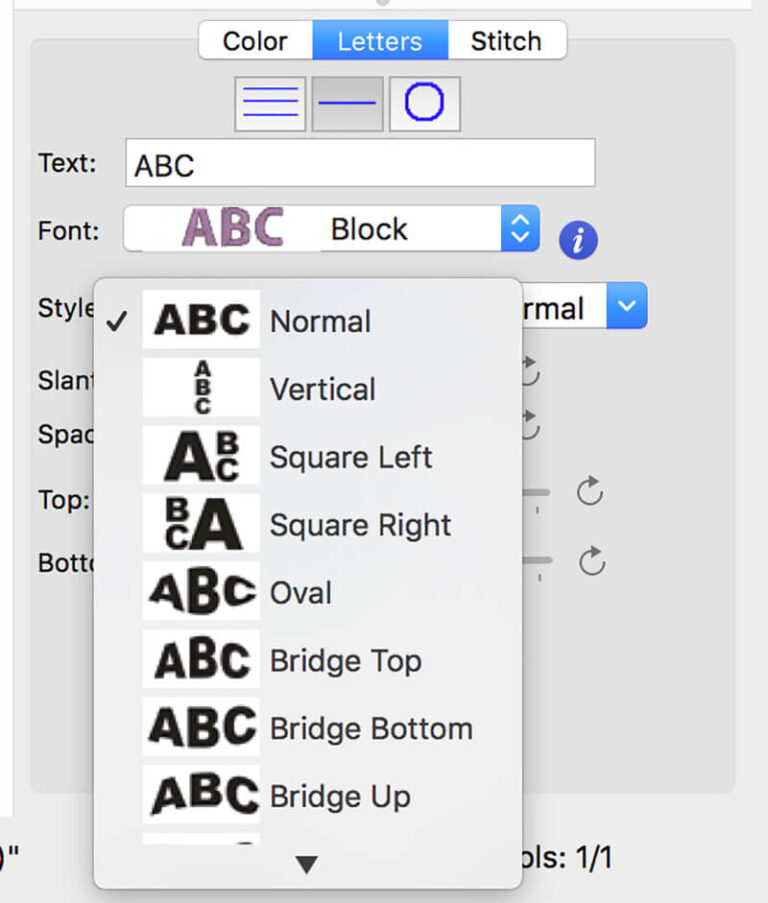Select the circle monogram layout icon
768x903 pixels.
425,103
